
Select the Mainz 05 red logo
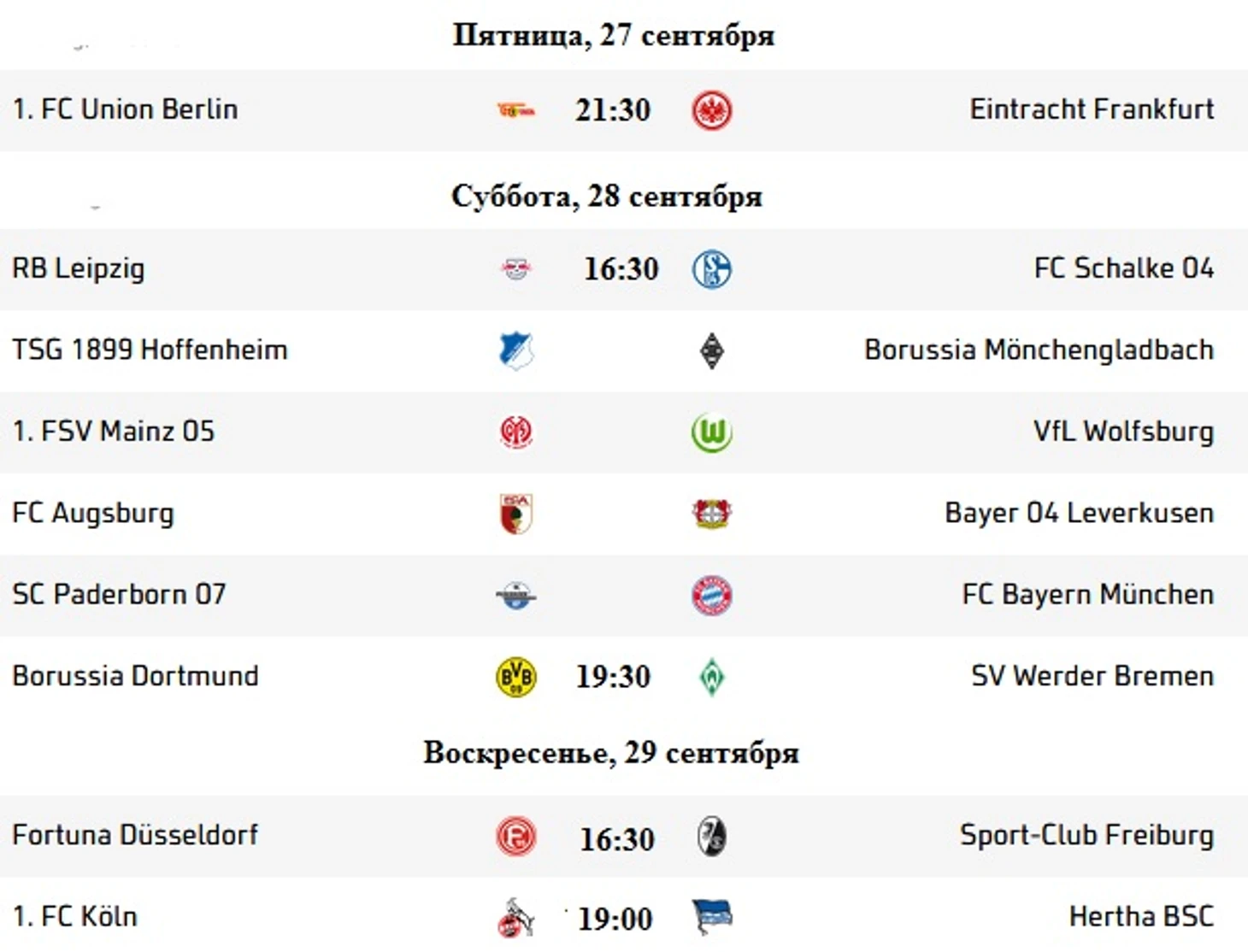click(516, 432)
